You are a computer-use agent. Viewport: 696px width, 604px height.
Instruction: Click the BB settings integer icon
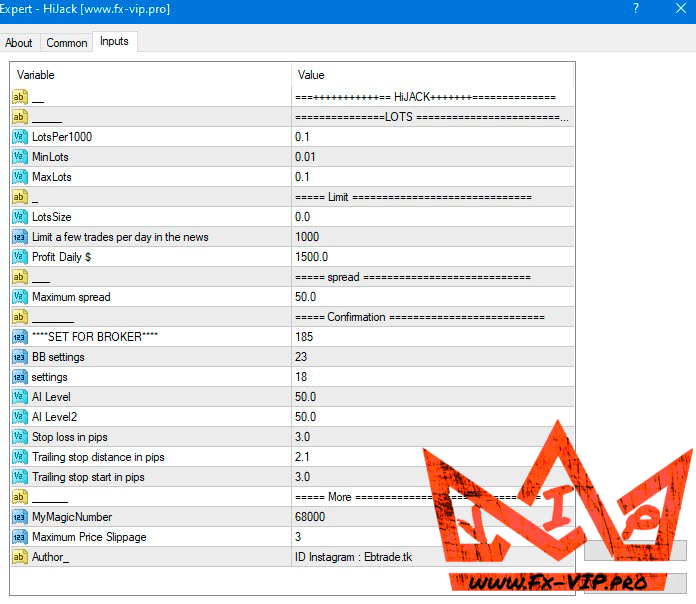click(20, 357)
